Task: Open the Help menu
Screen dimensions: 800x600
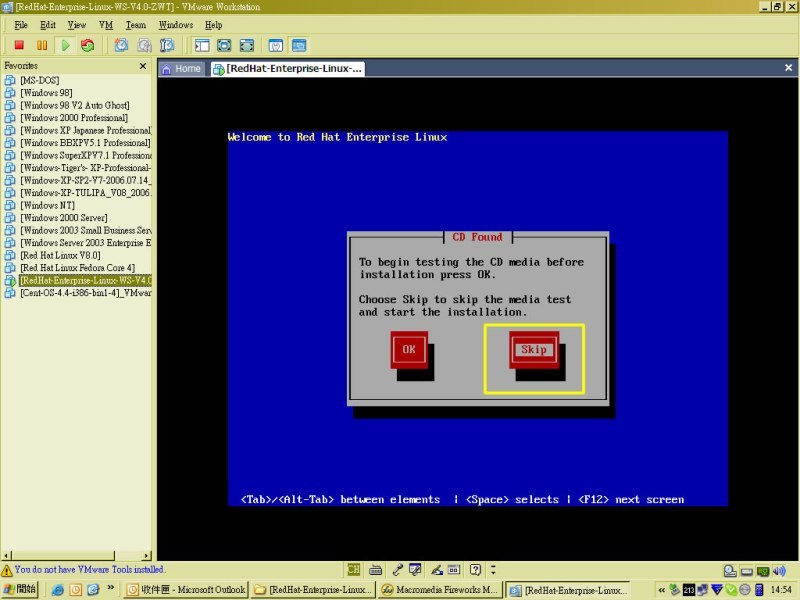Action: point(213,25)
